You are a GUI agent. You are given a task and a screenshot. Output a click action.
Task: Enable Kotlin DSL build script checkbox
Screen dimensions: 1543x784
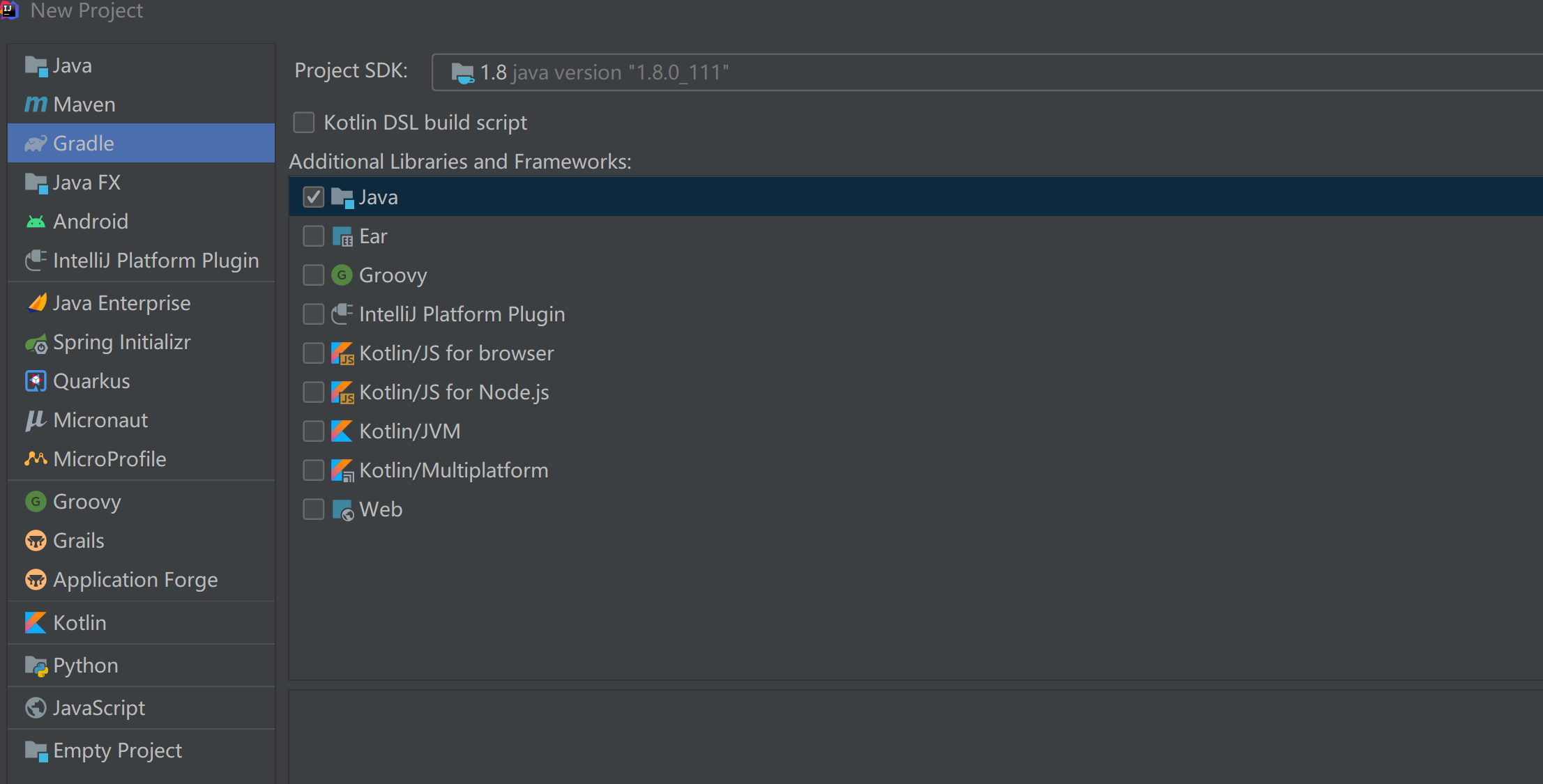304,123
